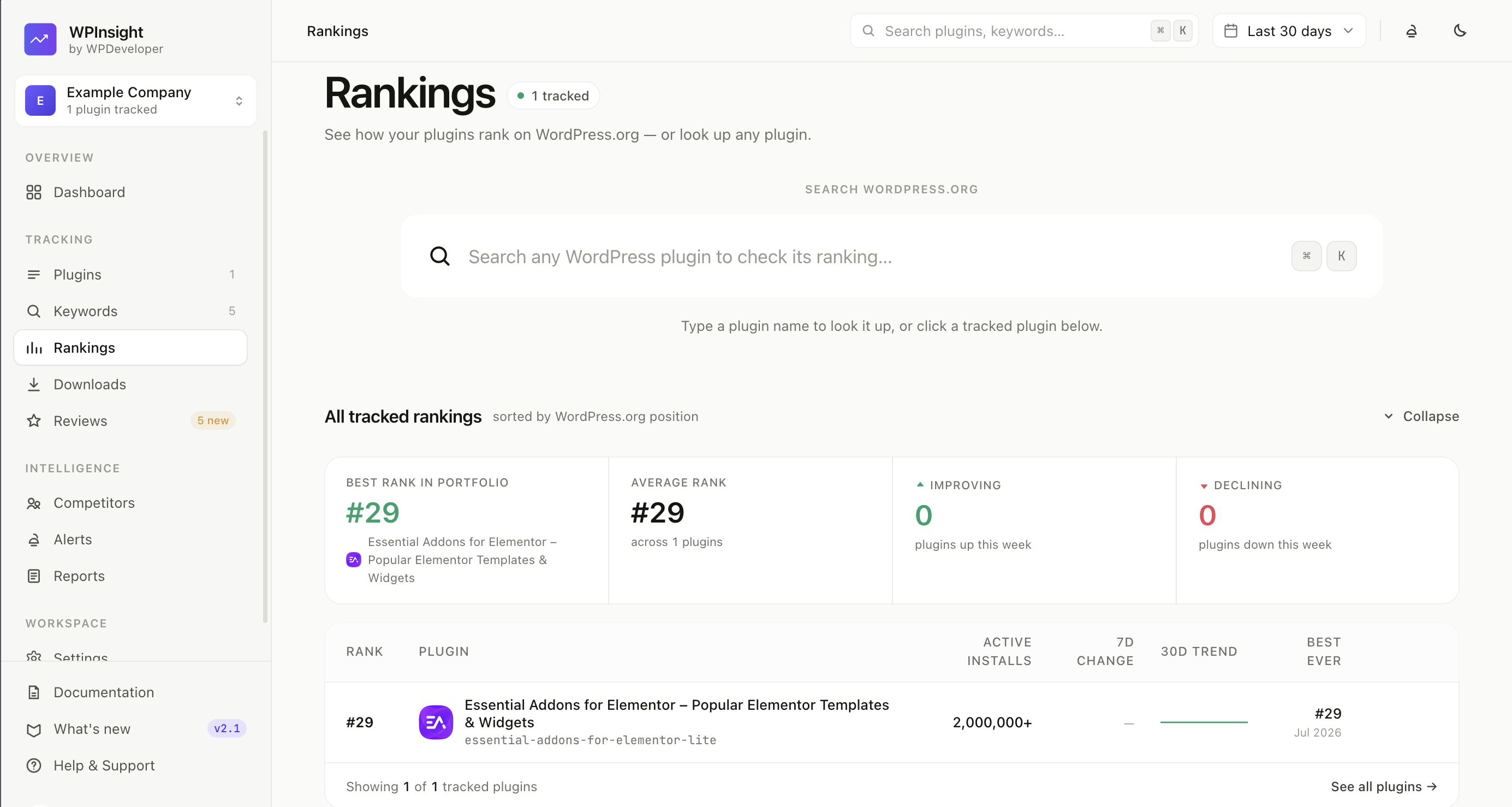Click the Competitors people icon
Viewport: 1512px width, 807px height.
click(33, 503)
